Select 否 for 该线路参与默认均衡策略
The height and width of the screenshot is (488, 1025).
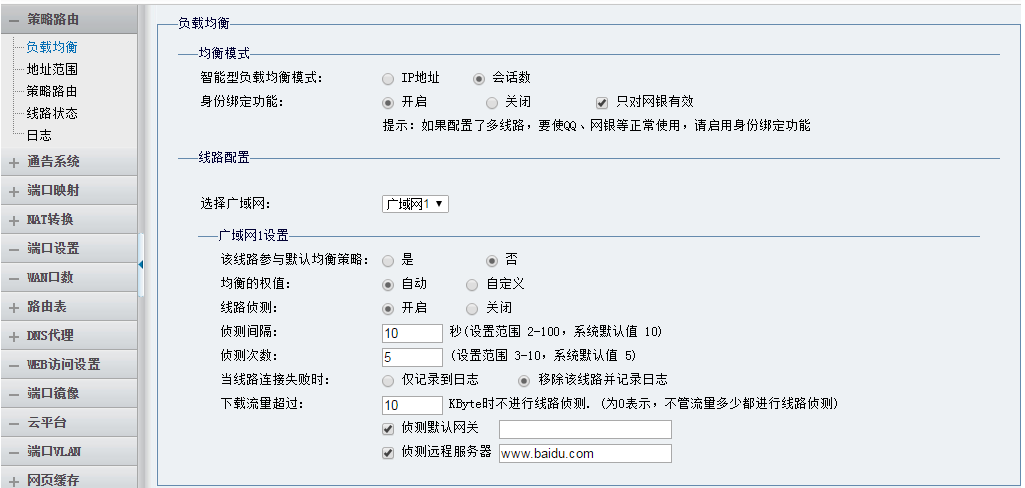tap(492, 261)
